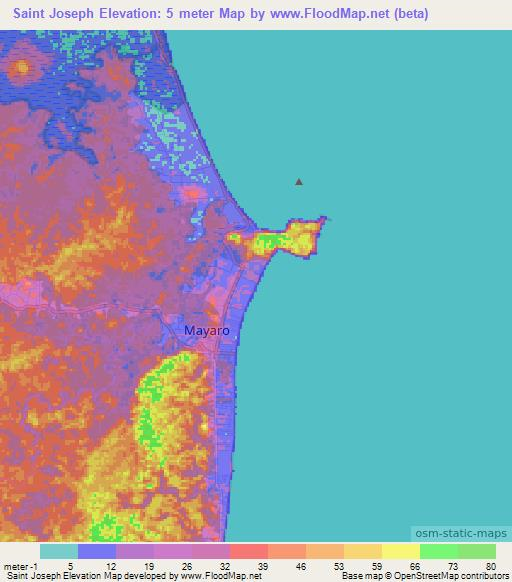Click the dark triangle marker offshore
Viewport: 512px width, 582px height.
click(x=299, y=182)
